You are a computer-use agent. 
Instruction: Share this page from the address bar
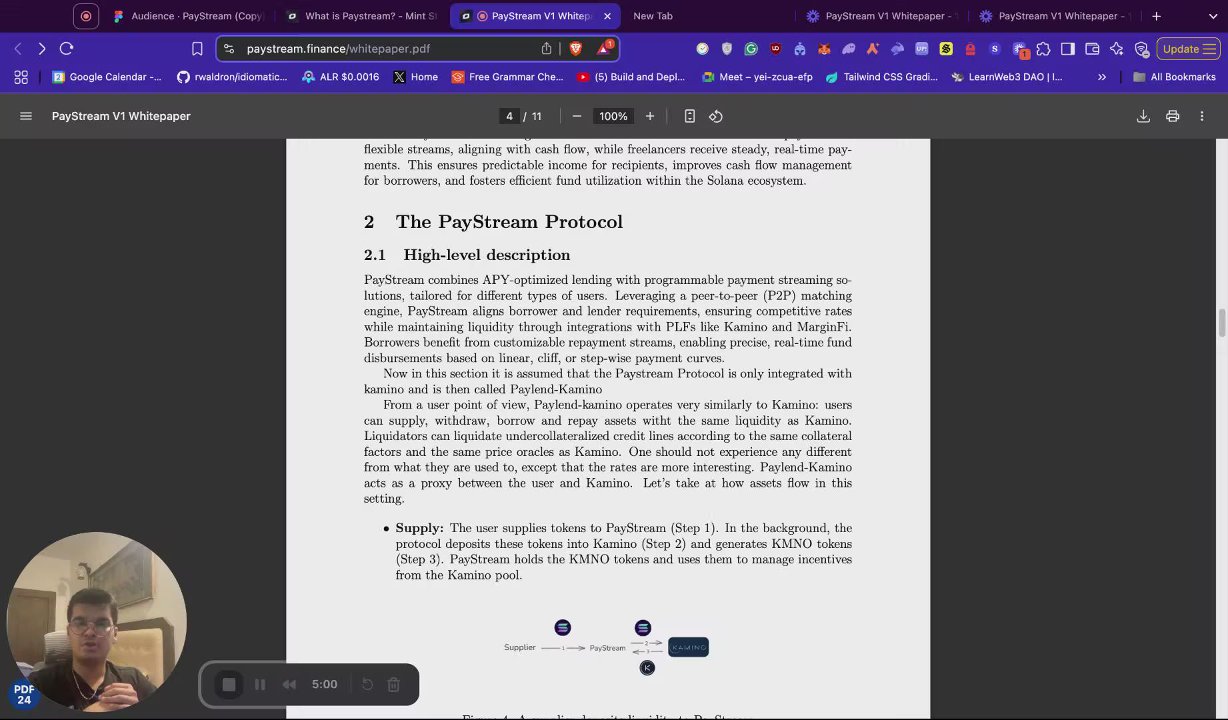click(546, 48)
